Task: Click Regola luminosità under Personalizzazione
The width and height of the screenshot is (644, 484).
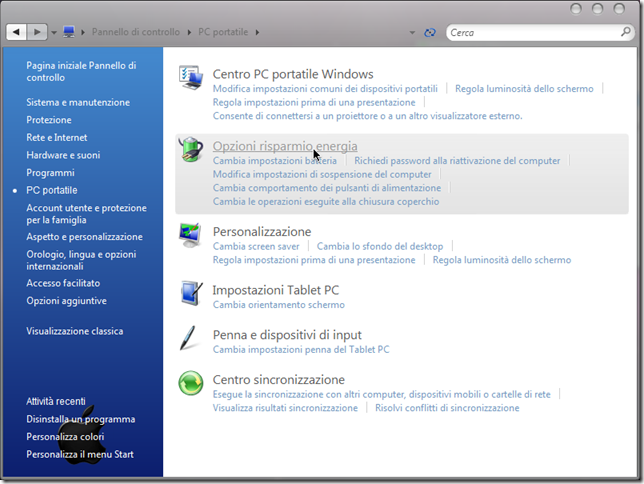Action: [x=502, y=260]
